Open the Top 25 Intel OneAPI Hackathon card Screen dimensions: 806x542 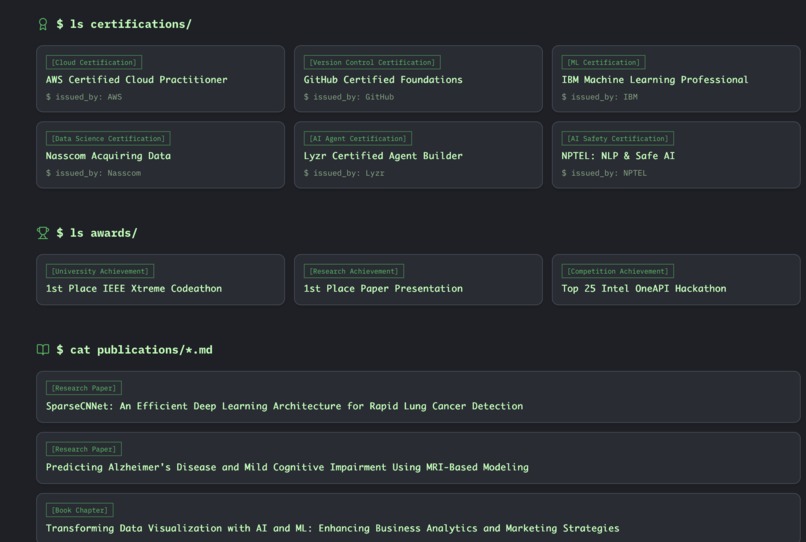(676, 280)
